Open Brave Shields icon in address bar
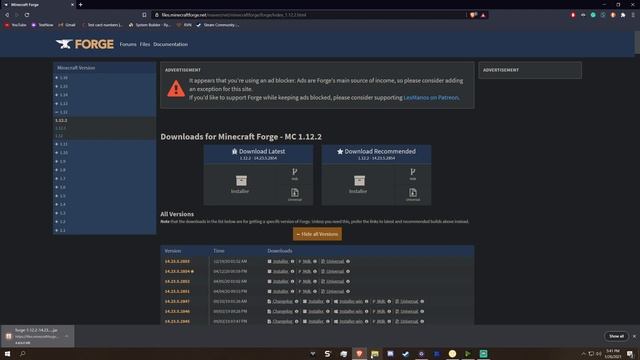 coord(473,15)
